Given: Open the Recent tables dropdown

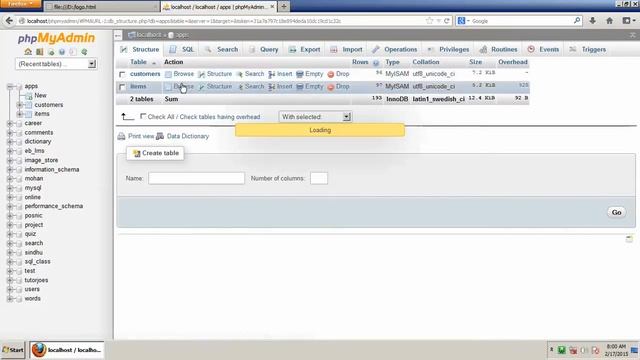Looking at the screenshot, I should pyautogui.click(x=56, y=64).
